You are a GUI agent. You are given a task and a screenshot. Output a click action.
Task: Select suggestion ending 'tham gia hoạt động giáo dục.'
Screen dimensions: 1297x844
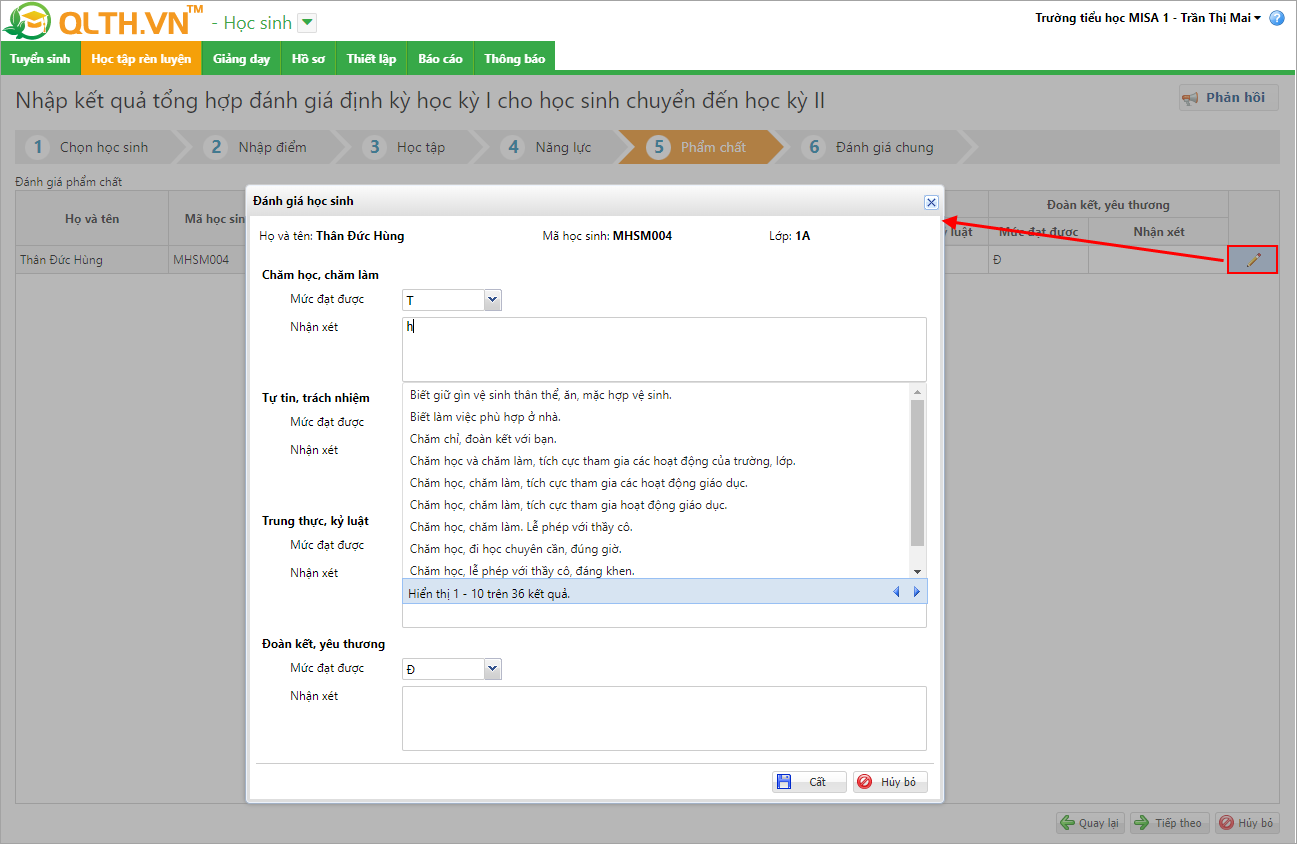click(656, 505)
